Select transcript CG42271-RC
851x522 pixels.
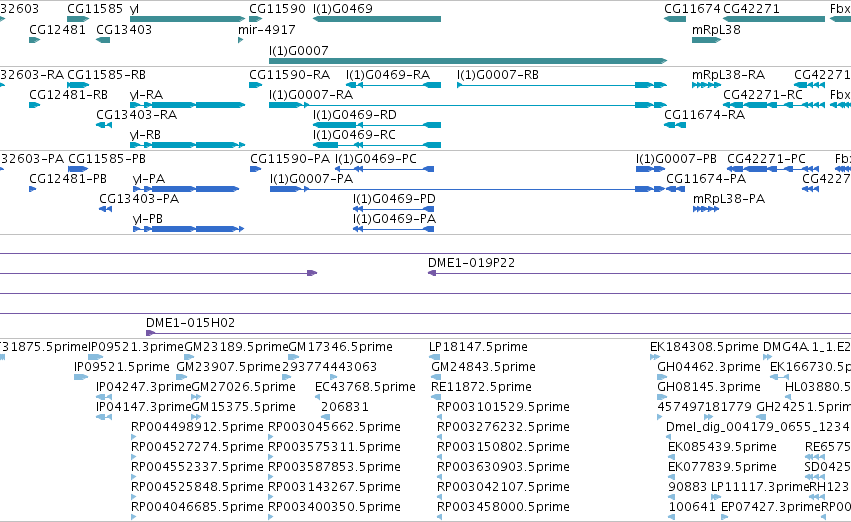click(x=763, y=94)
